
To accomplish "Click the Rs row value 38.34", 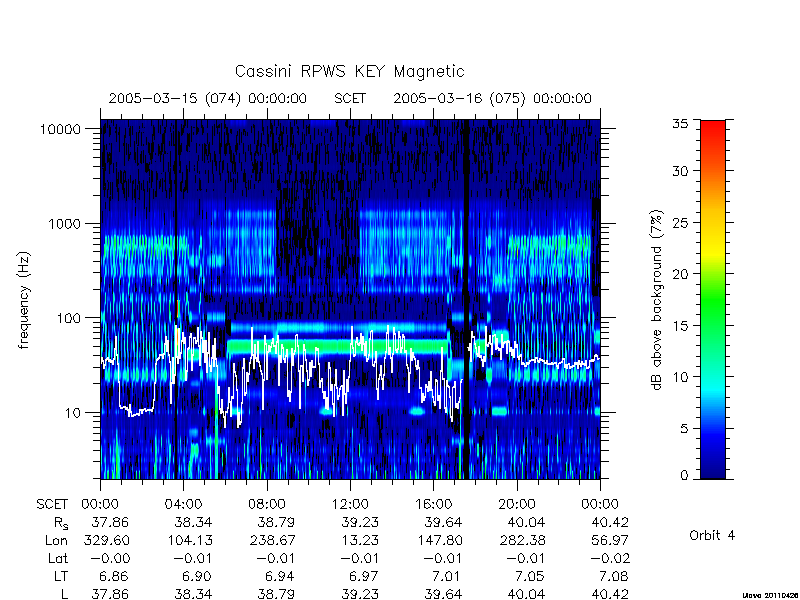I will pyautogui.click(x=193, y=522).
